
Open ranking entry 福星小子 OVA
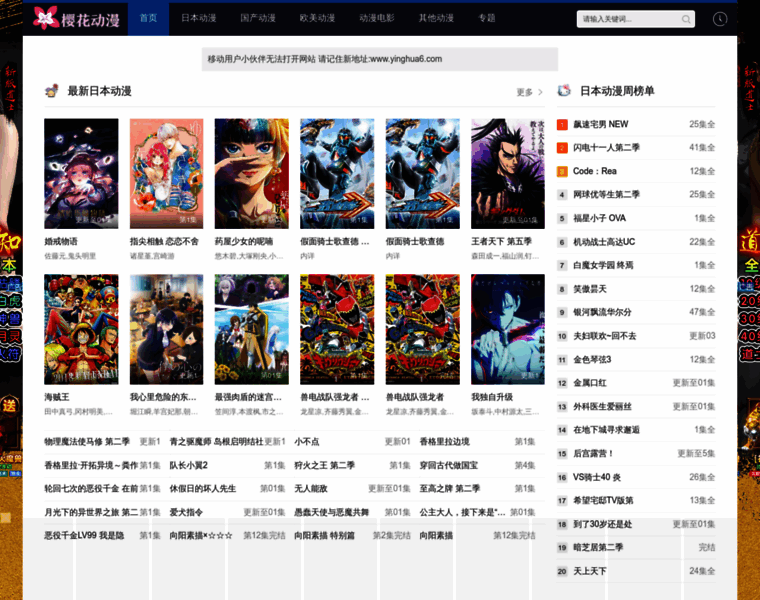click(x=600, y=219)
